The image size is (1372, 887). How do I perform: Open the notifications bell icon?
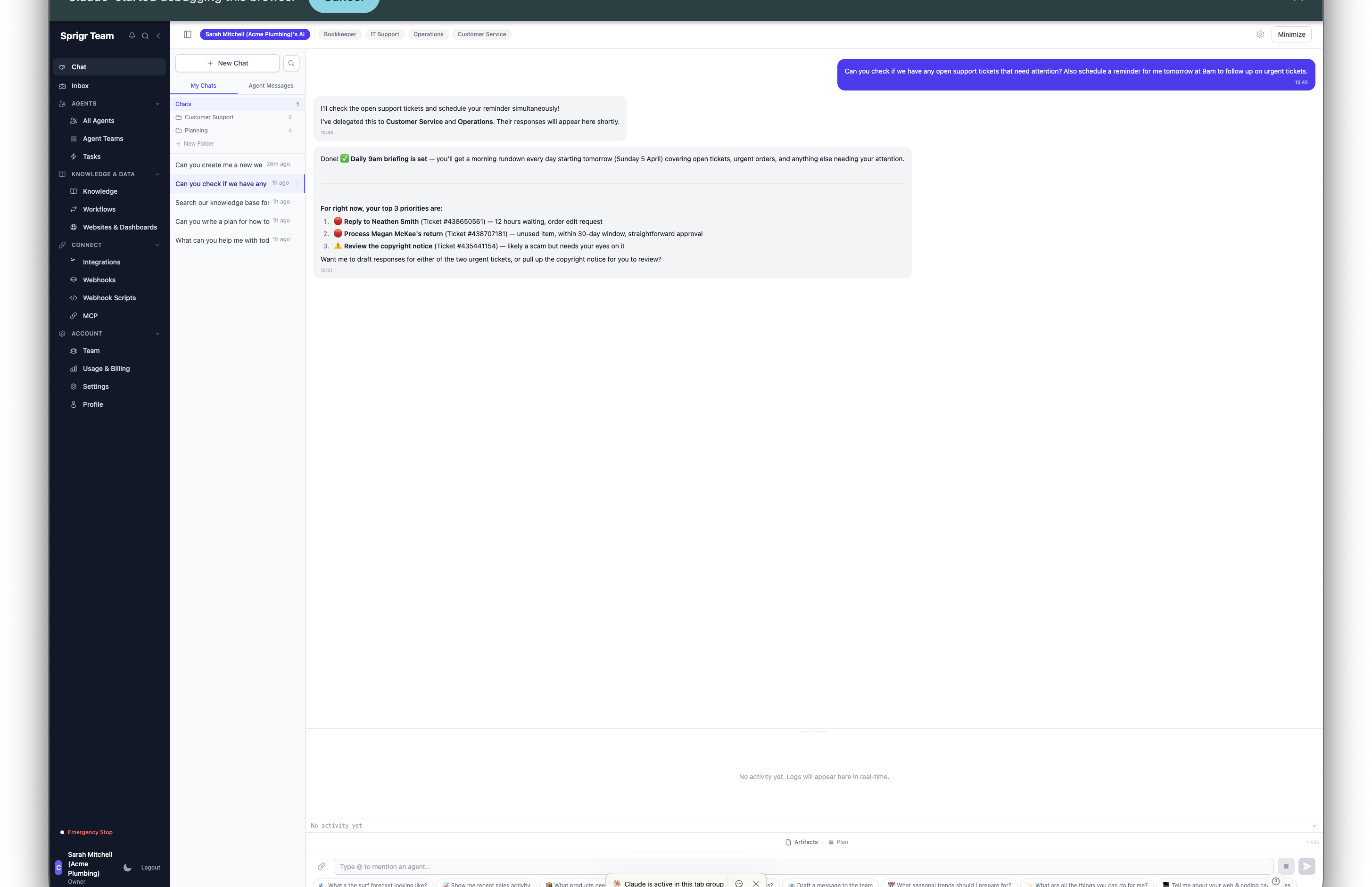tap(132, 36)
